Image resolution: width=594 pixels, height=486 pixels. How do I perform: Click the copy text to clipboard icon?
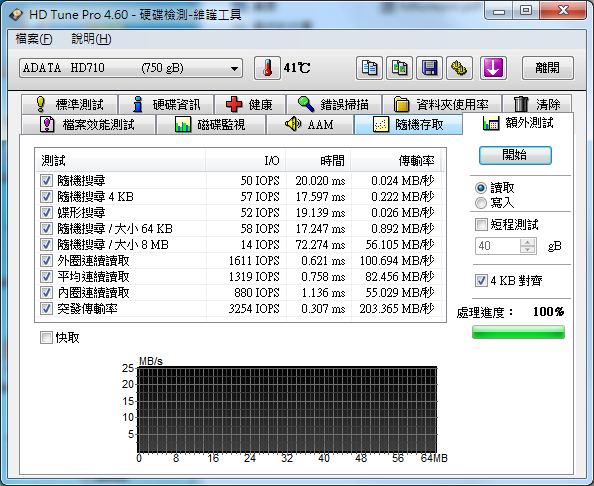pos(369,68)
